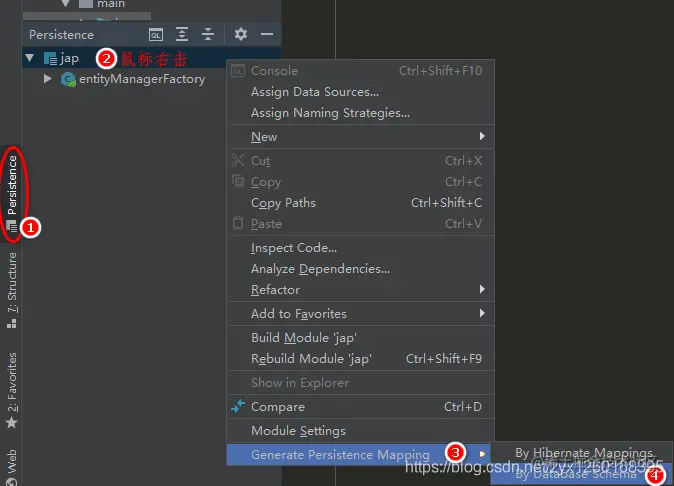Open the Refactor submenu arrow

[482, 289]
